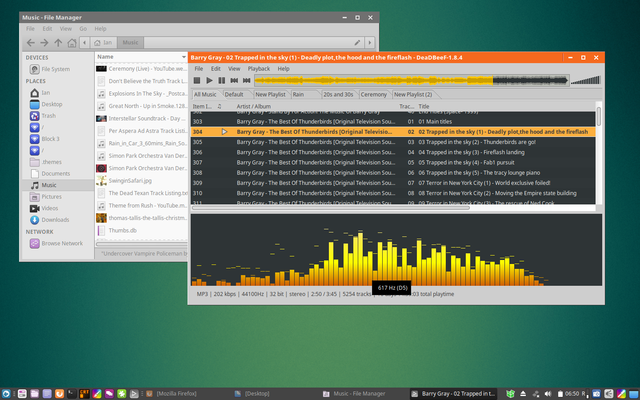Switch to the Ceremony playlist tab

[x=373, y=94]
